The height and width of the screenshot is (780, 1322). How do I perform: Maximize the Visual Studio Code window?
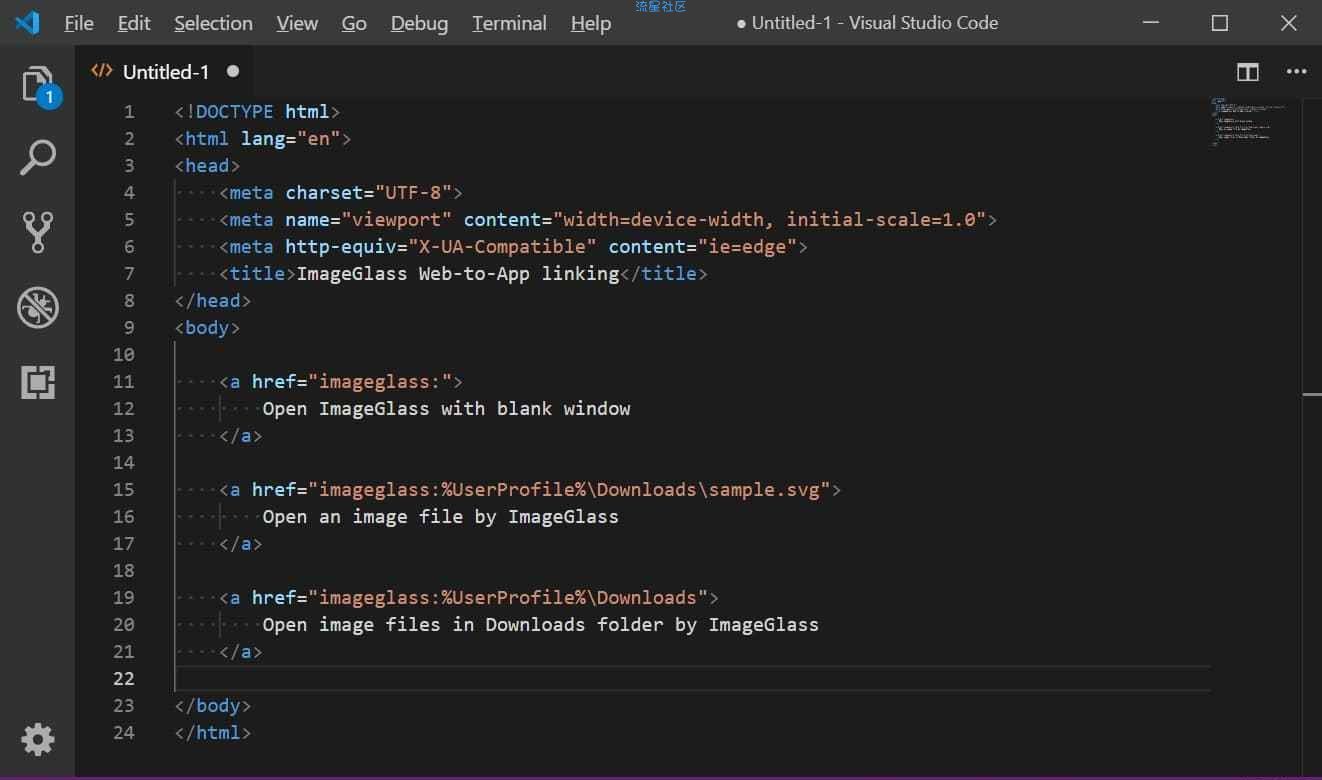(x=1220, y=23)
